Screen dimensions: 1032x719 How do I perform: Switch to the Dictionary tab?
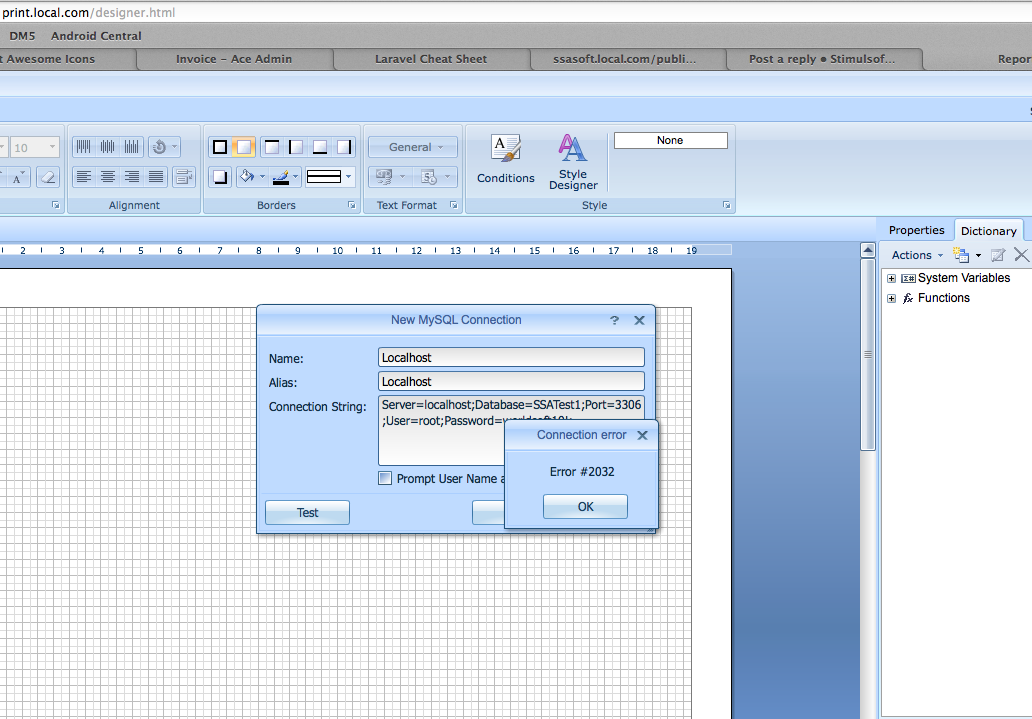tap(989, 230)
